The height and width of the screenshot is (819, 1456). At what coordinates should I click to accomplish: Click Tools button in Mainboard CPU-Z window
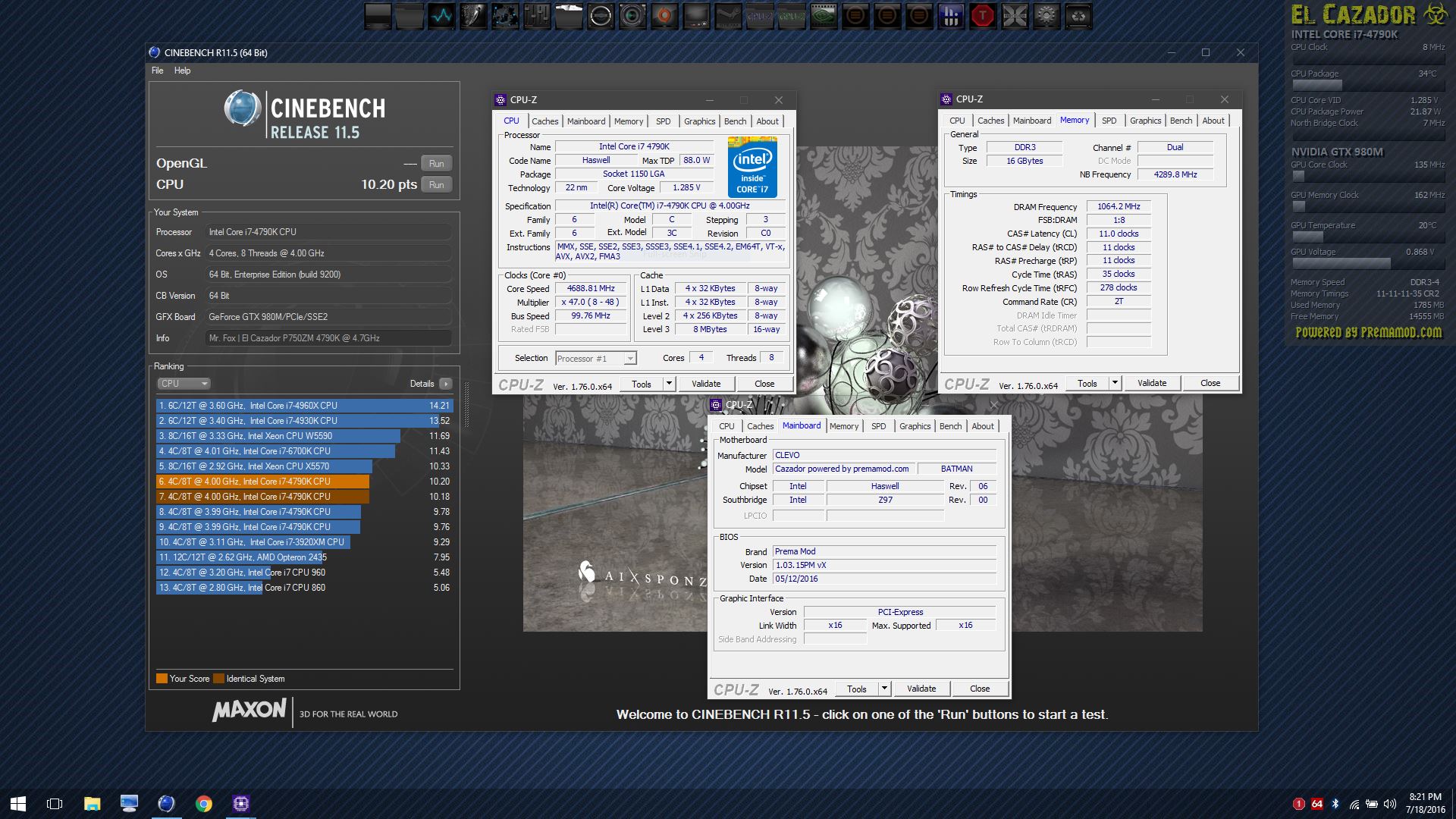tap(857, 689)
